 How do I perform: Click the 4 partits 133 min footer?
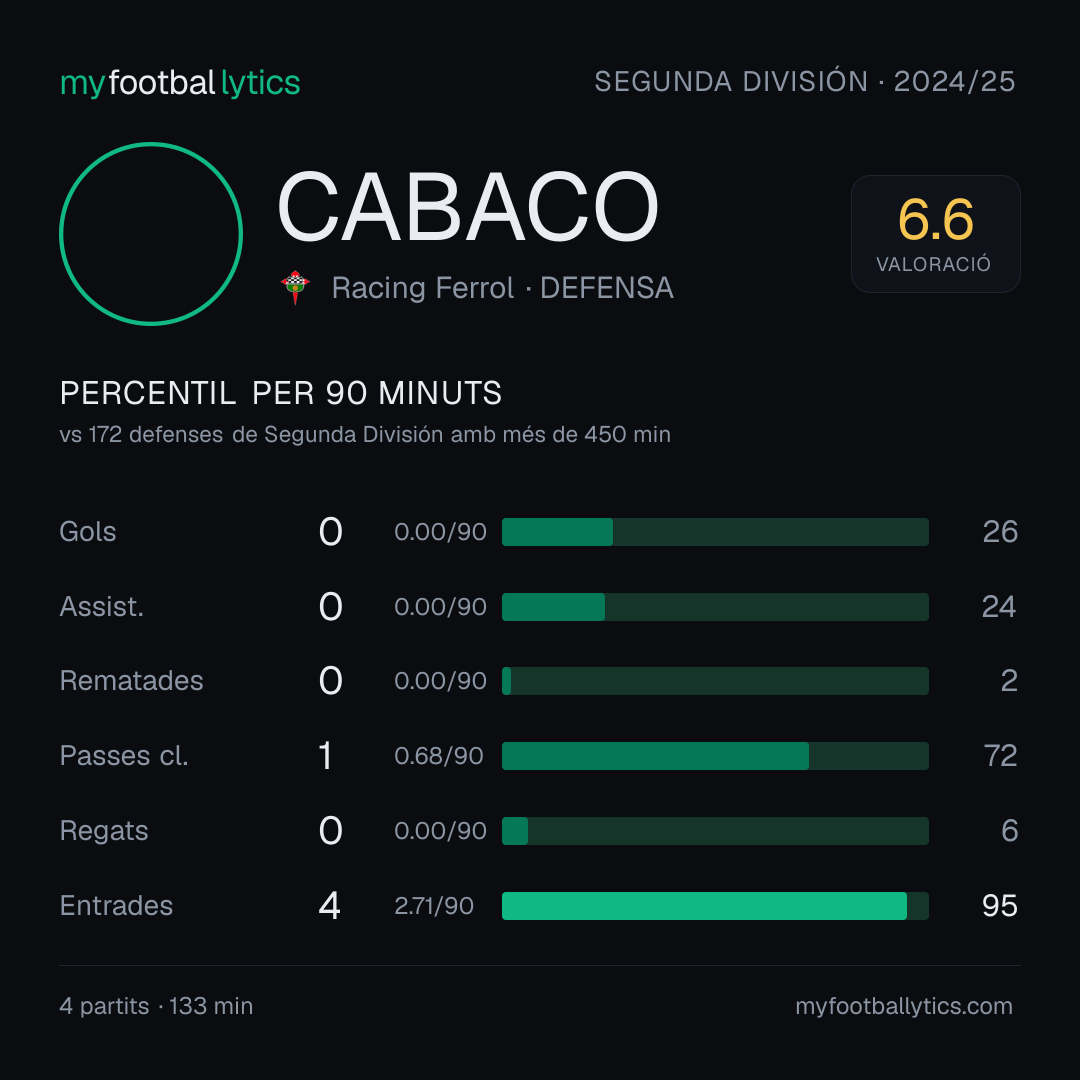pos(156,1006)
